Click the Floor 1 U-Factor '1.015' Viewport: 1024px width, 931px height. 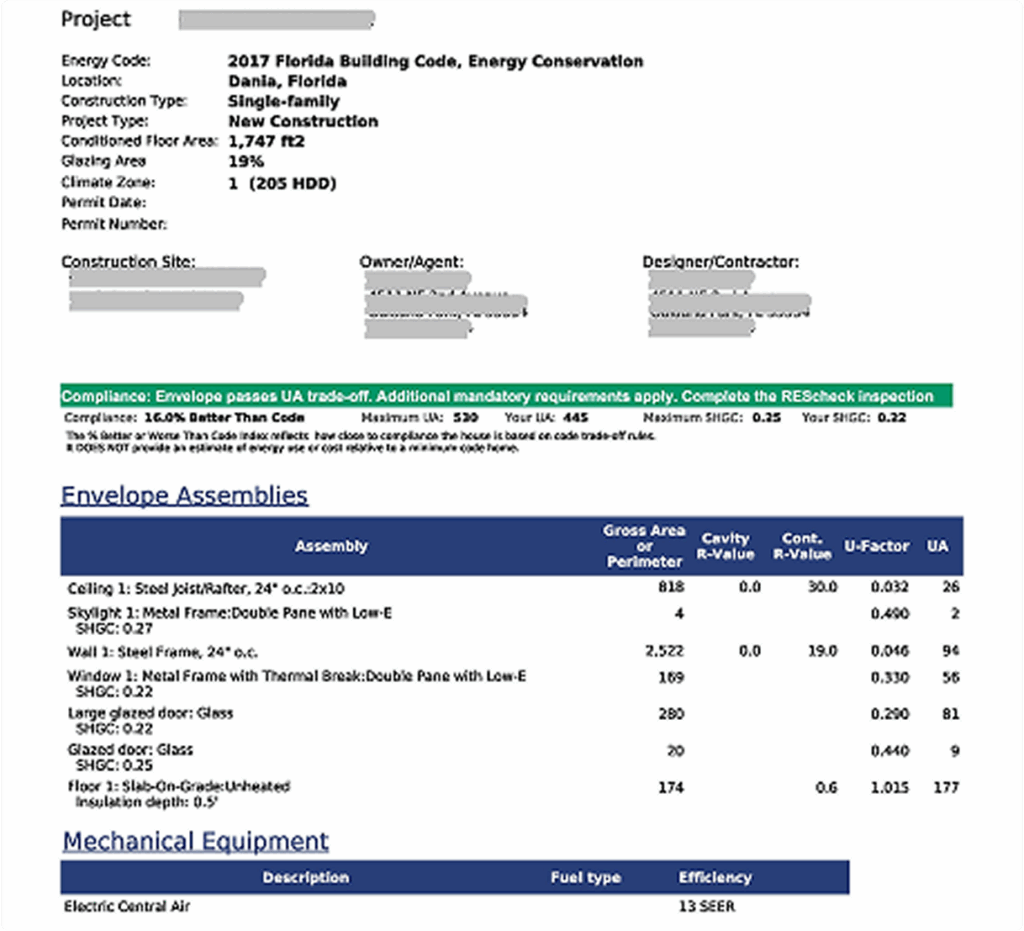[x=889, y=787]
